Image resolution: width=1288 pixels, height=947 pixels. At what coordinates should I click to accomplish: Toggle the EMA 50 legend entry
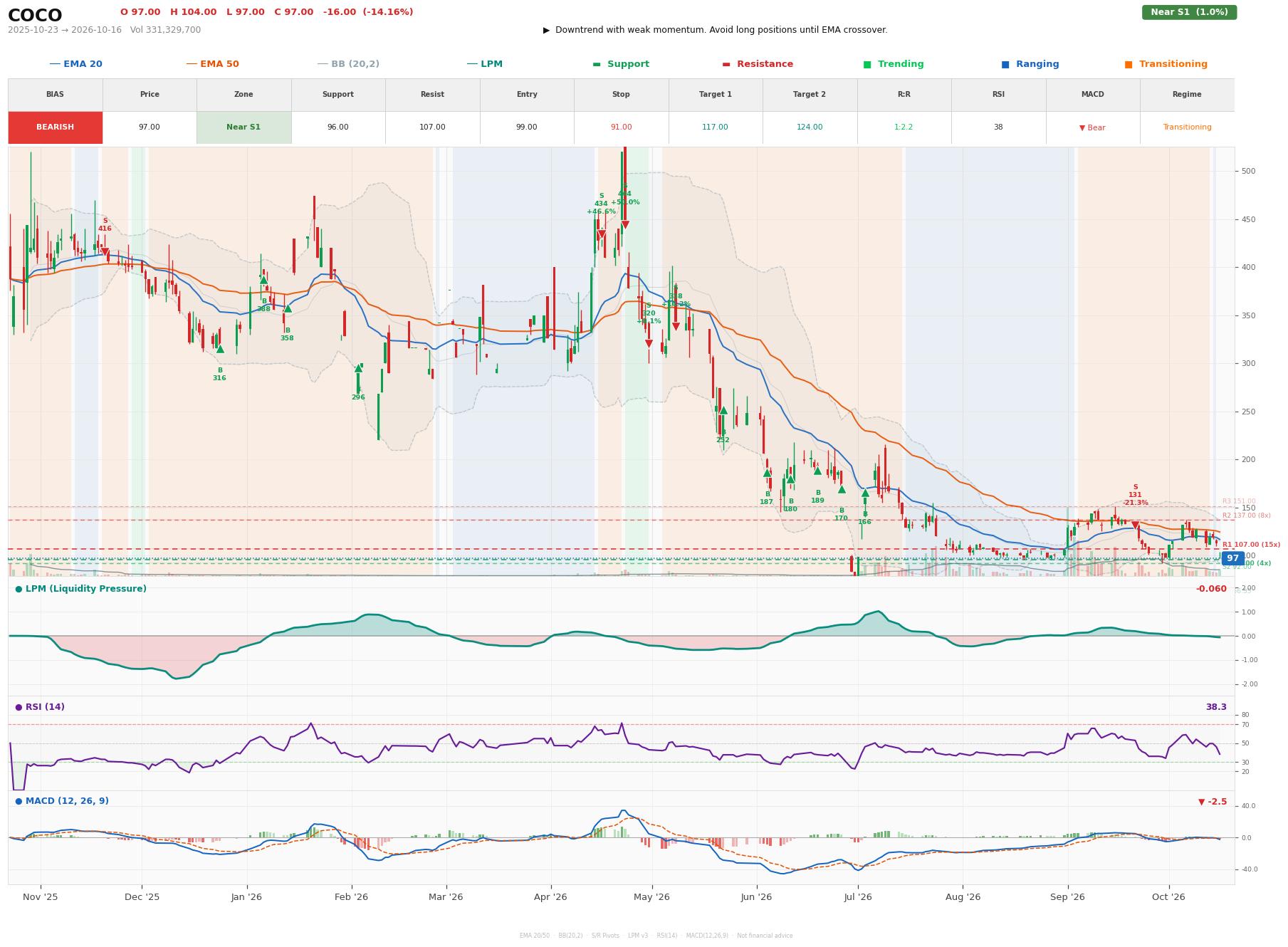[x=212, y=64]
